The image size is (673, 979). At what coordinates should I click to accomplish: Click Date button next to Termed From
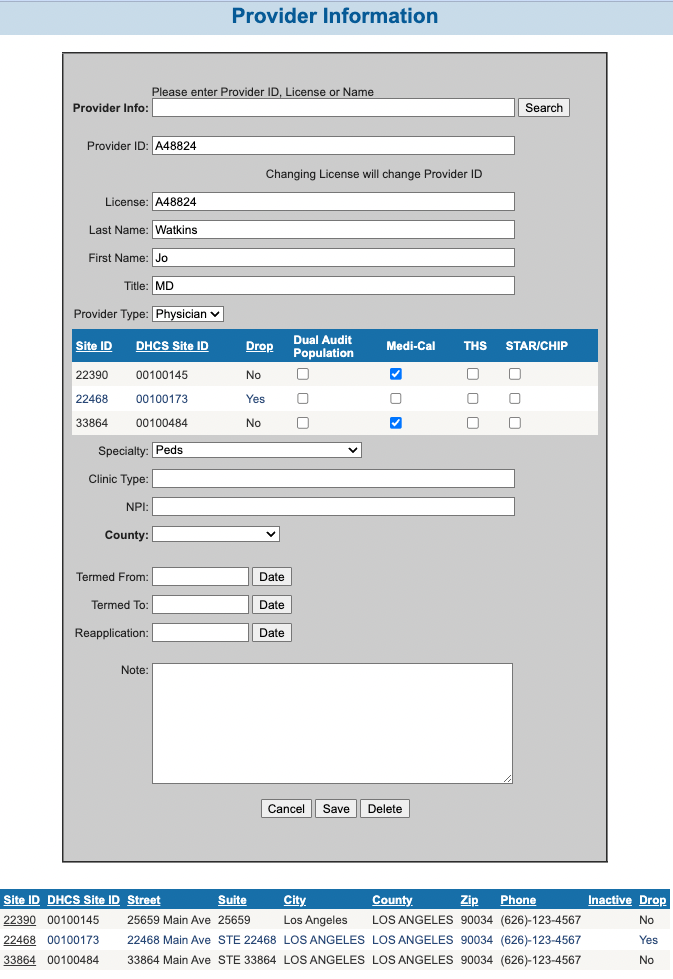click(x=272, y=577)
